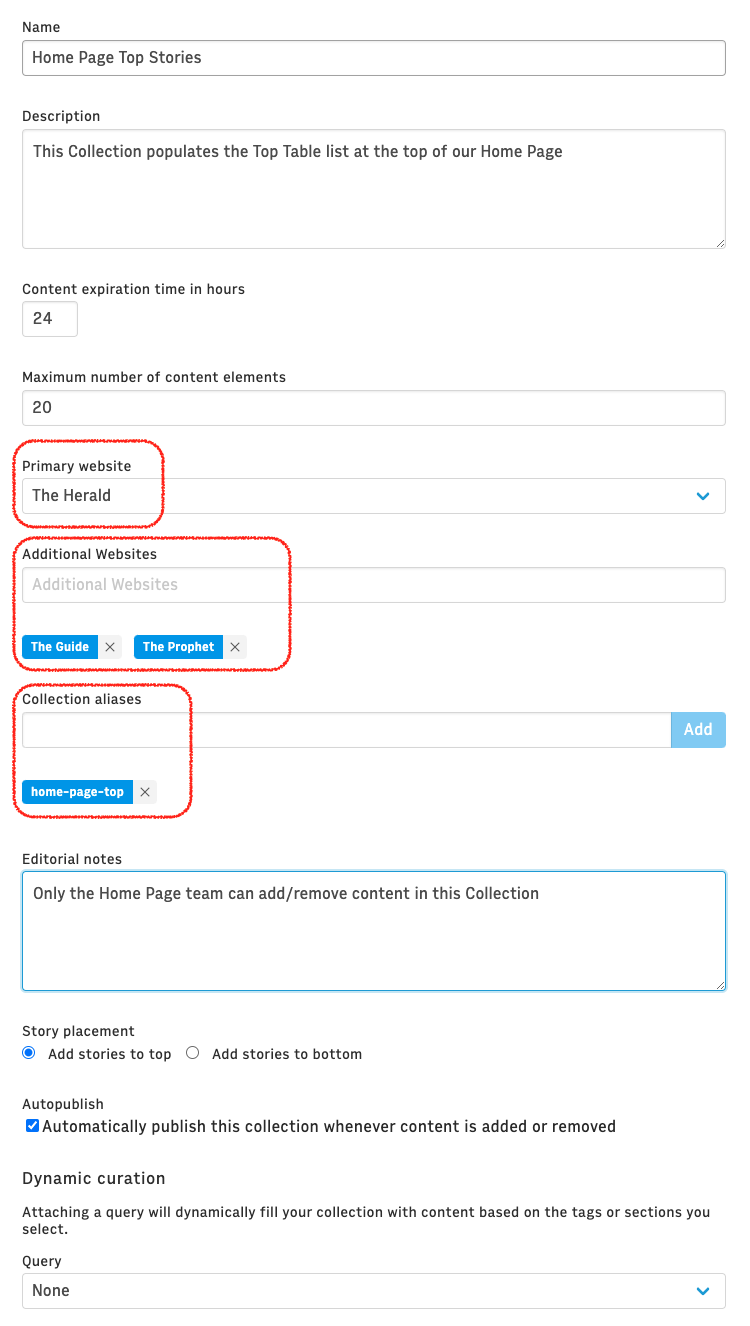Click into the Description text area
The image size is (750, 1326).
point(374,189)
